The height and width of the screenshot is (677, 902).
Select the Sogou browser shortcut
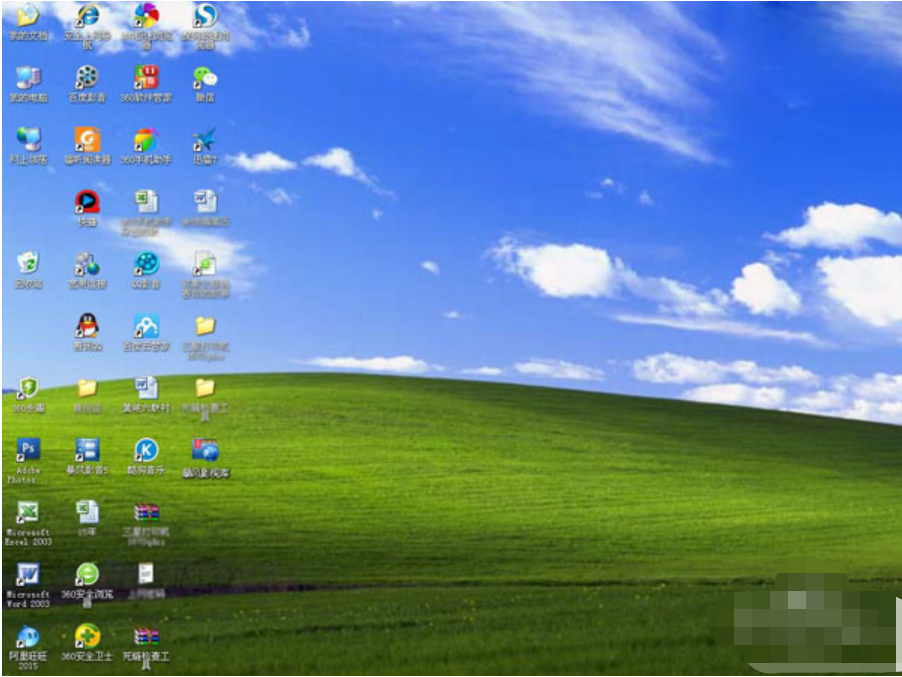coord(205,16)
